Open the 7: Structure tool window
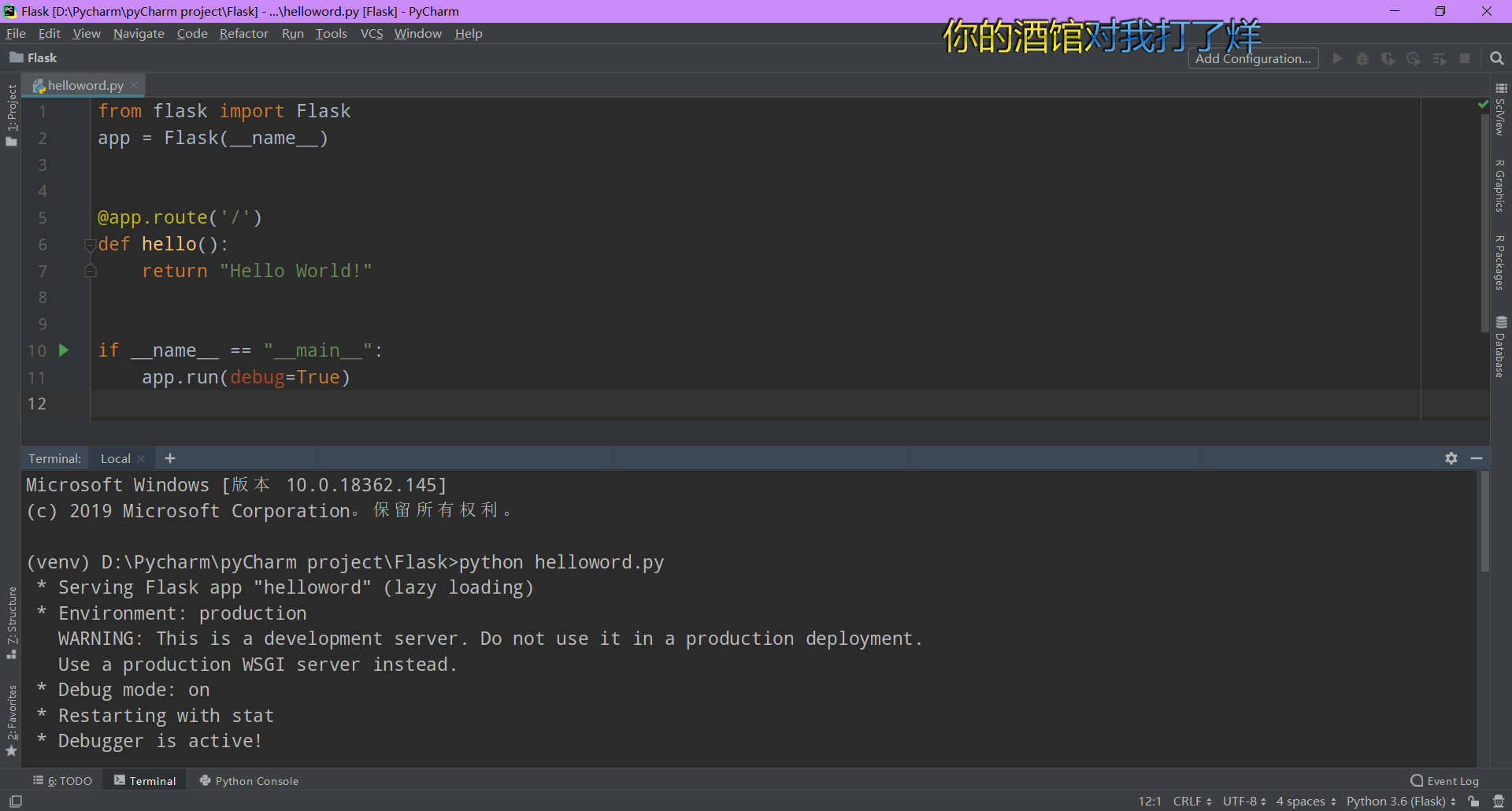Viewport: 1512px width, 811px height. [11, 623]
